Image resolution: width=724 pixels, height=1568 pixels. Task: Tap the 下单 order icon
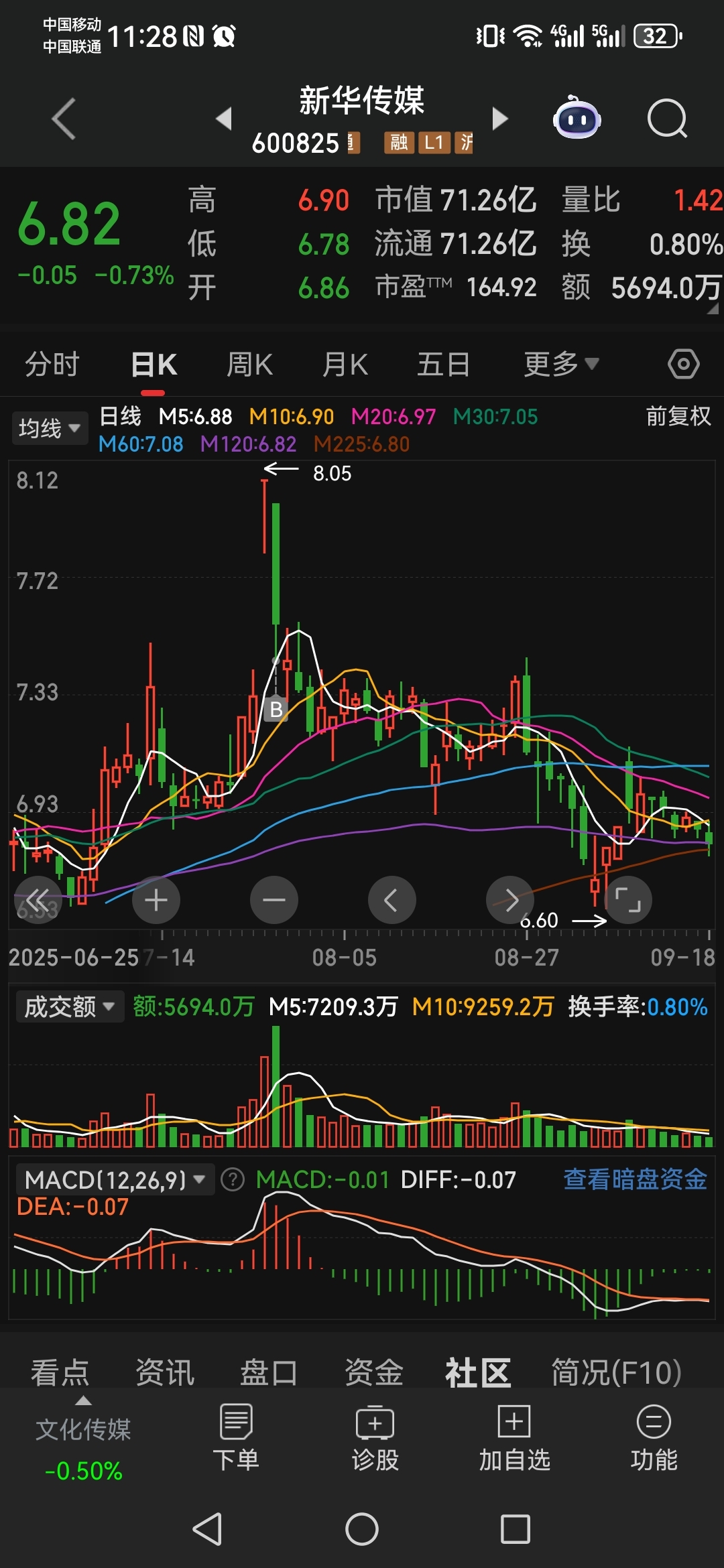click(236, 1438)
